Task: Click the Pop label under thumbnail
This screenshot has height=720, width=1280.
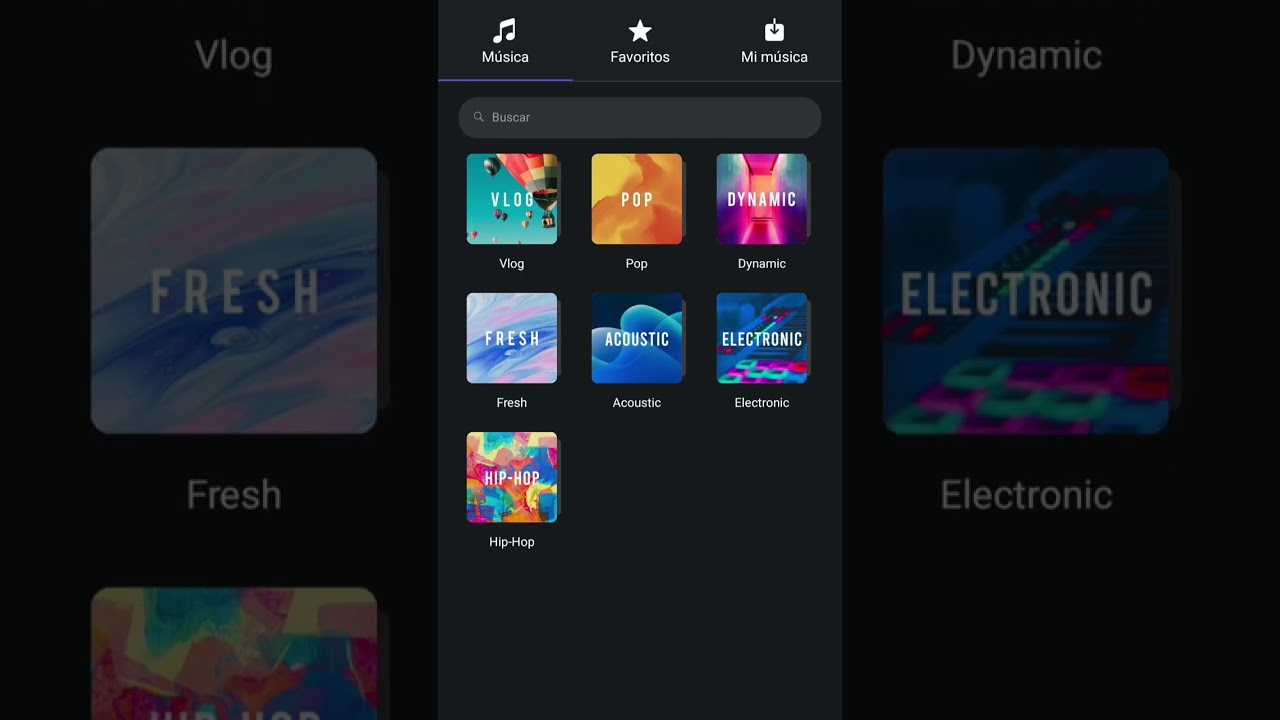Action: point(637,264)
